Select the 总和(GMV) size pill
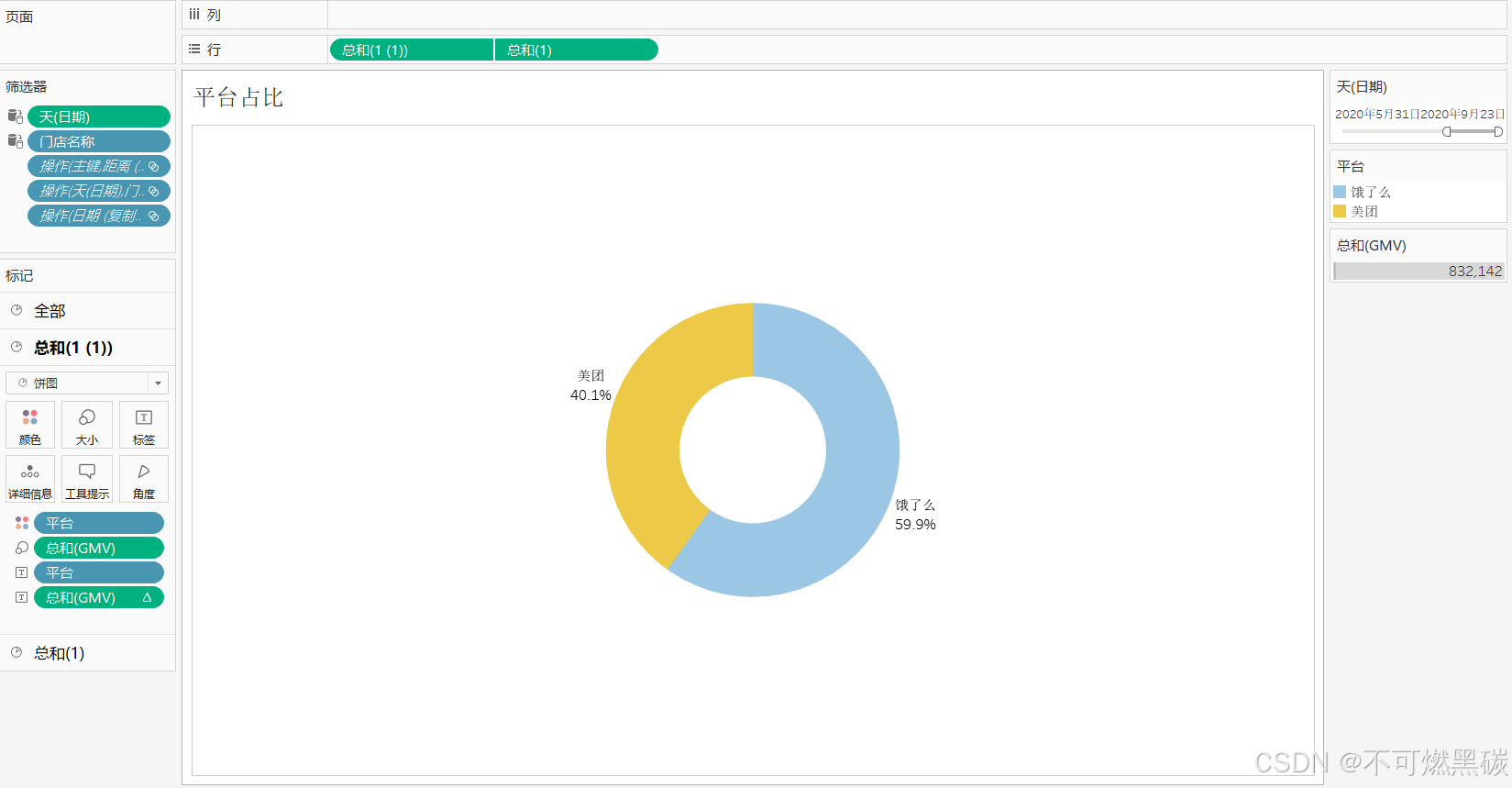The height and width of the screenshot is (788, 1512). (99, 548)
